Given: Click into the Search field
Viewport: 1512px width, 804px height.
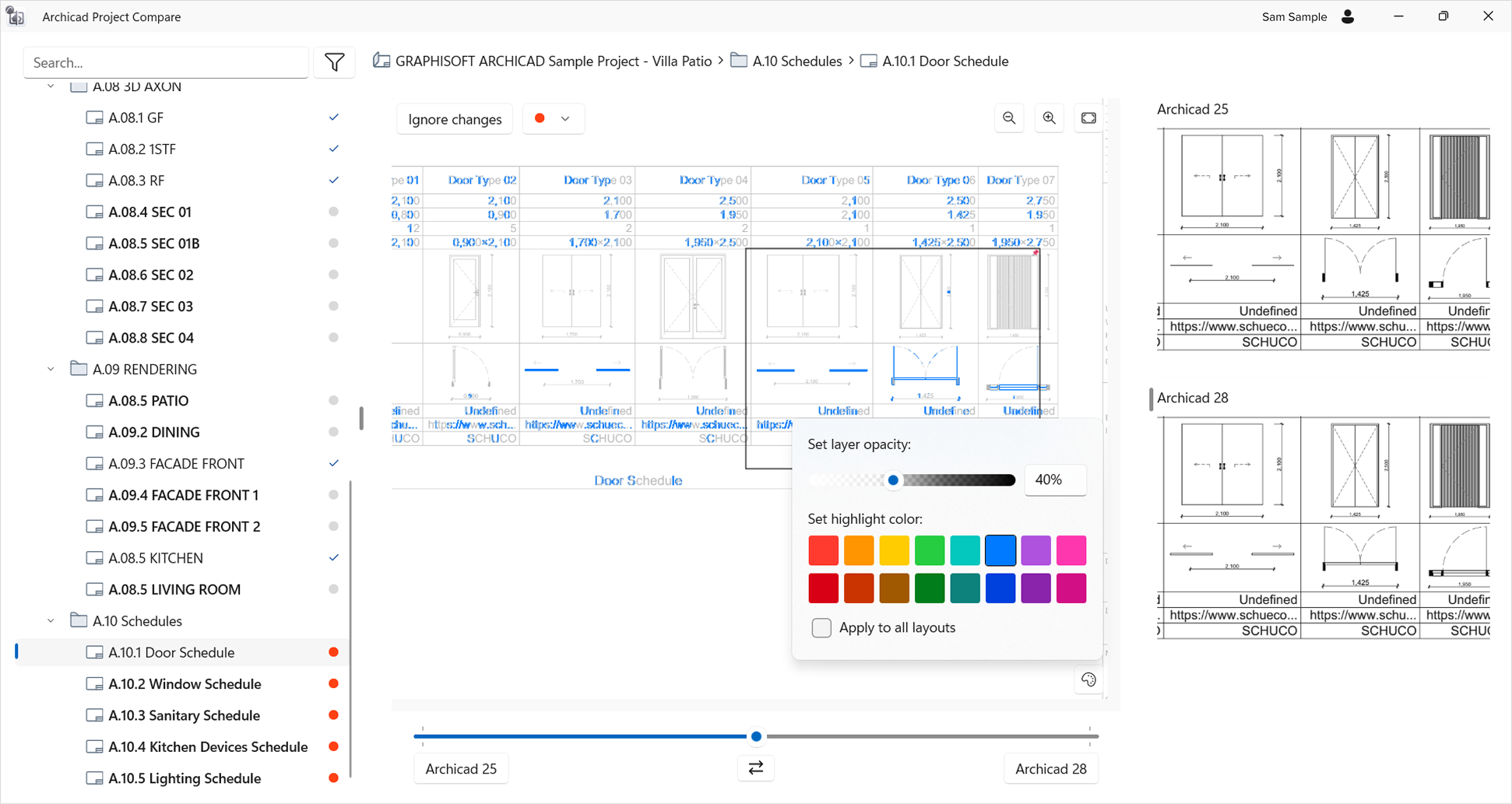Looking at the screenshot, I should (x=166, y=62).
